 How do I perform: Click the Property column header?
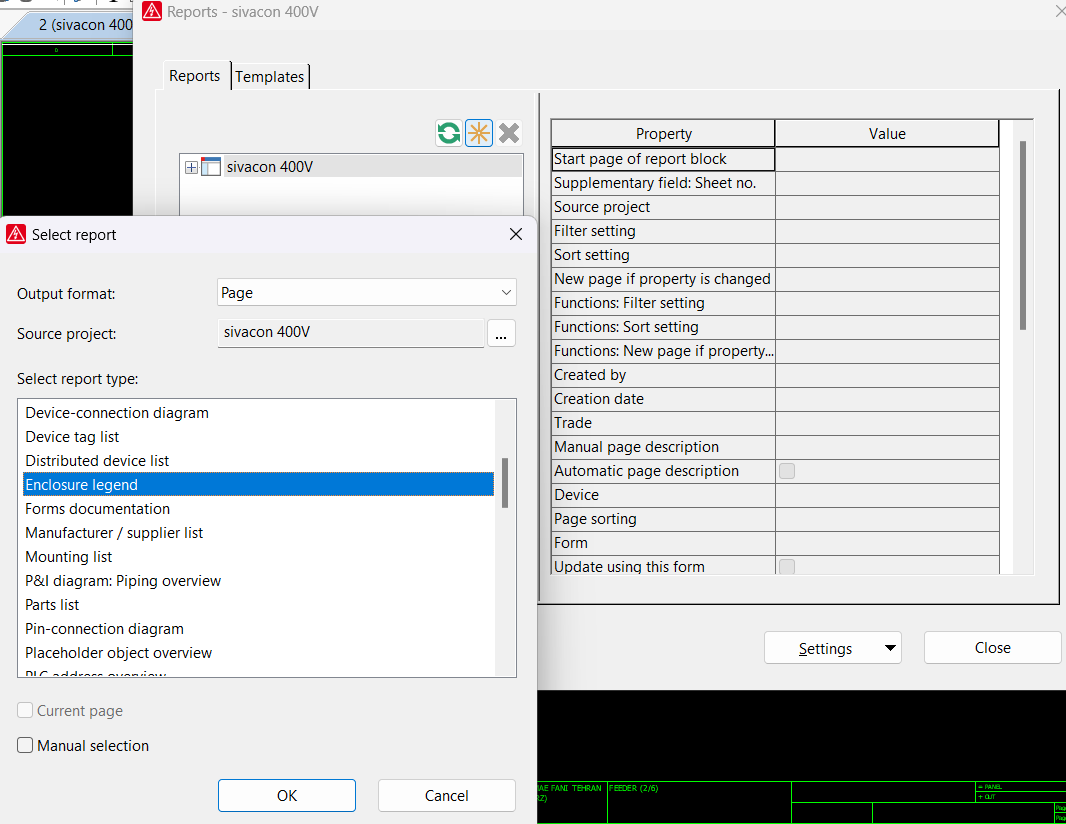pos(663,133)
